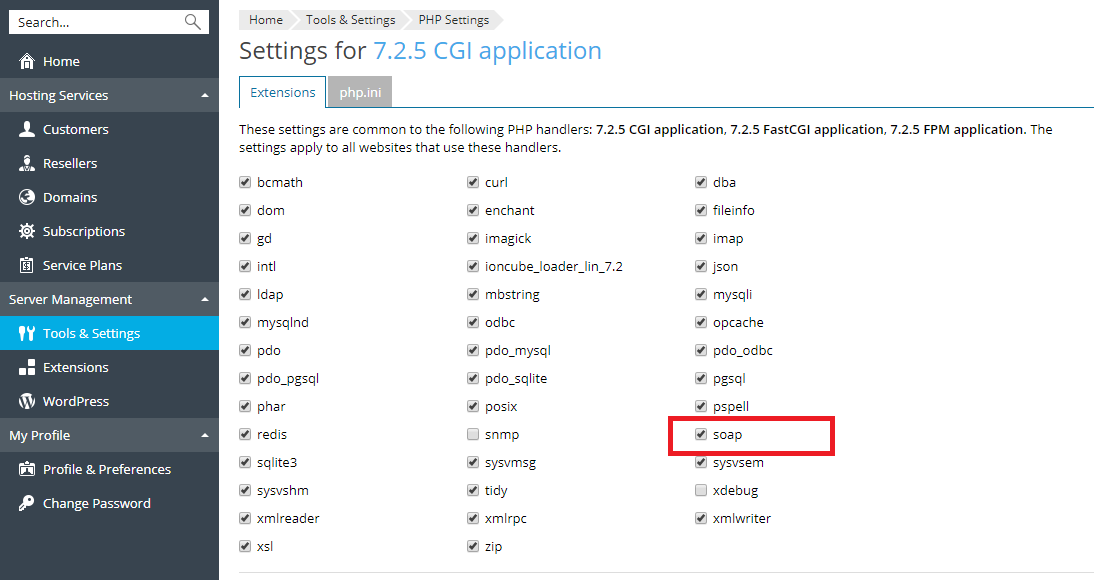1102x580 pixels.
Task: Click the Customers person icon
Action: pyautogui.click(x=27, y=130)
